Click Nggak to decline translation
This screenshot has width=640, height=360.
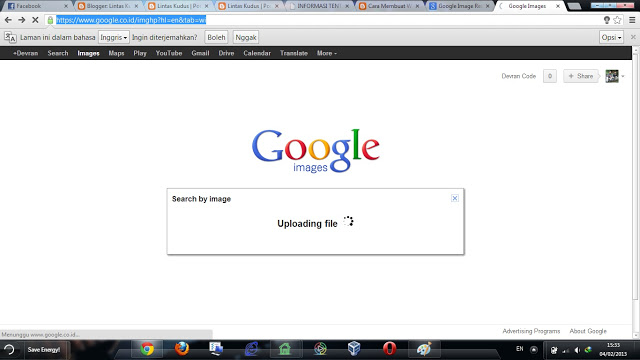(x=246, y=38)
